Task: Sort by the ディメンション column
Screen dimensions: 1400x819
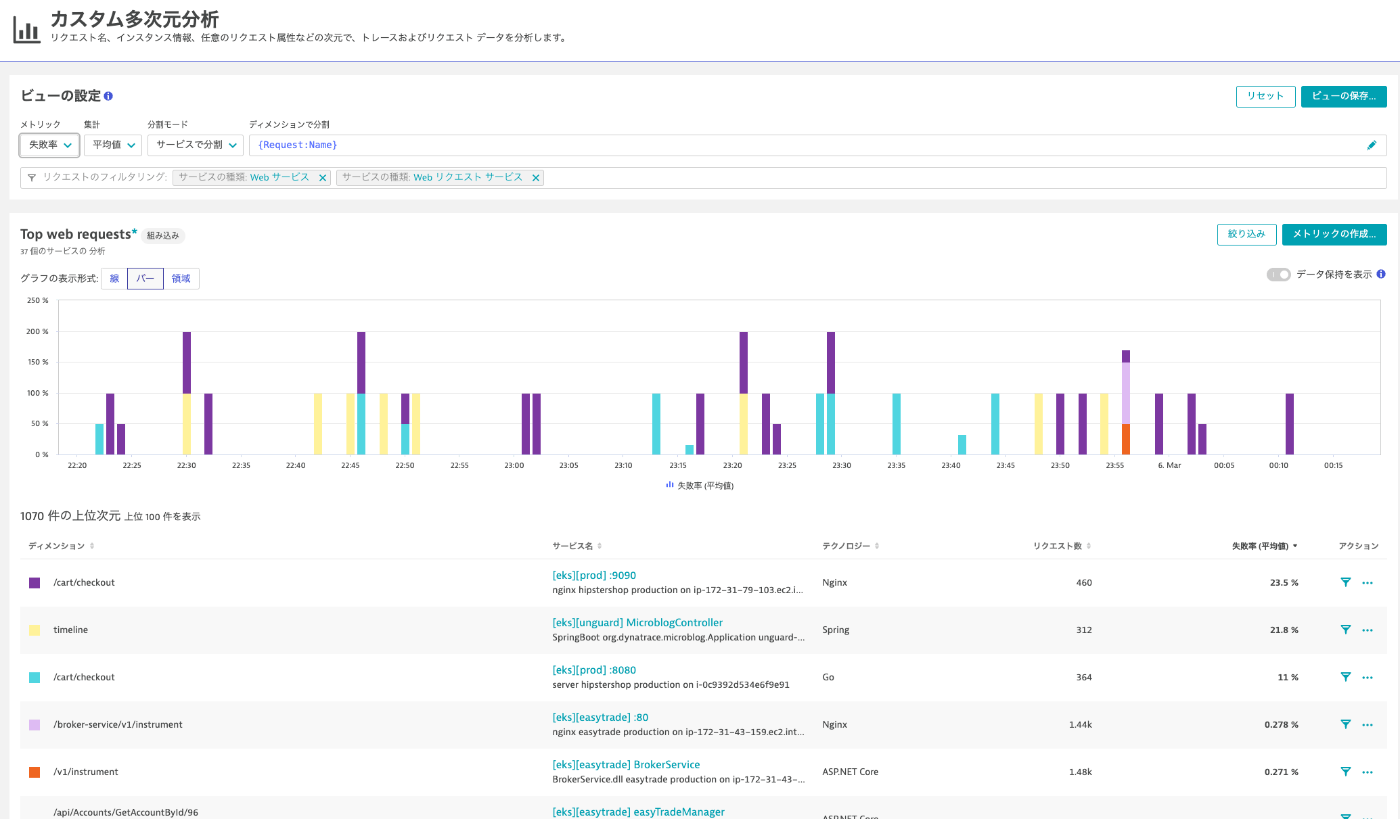Action: [61, 546]
